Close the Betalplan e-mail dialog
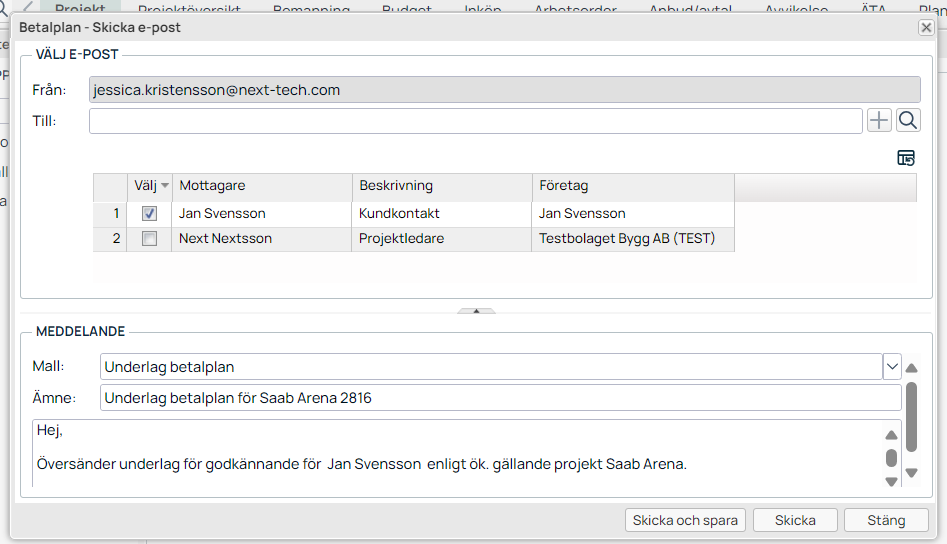 tap(925, 27)
